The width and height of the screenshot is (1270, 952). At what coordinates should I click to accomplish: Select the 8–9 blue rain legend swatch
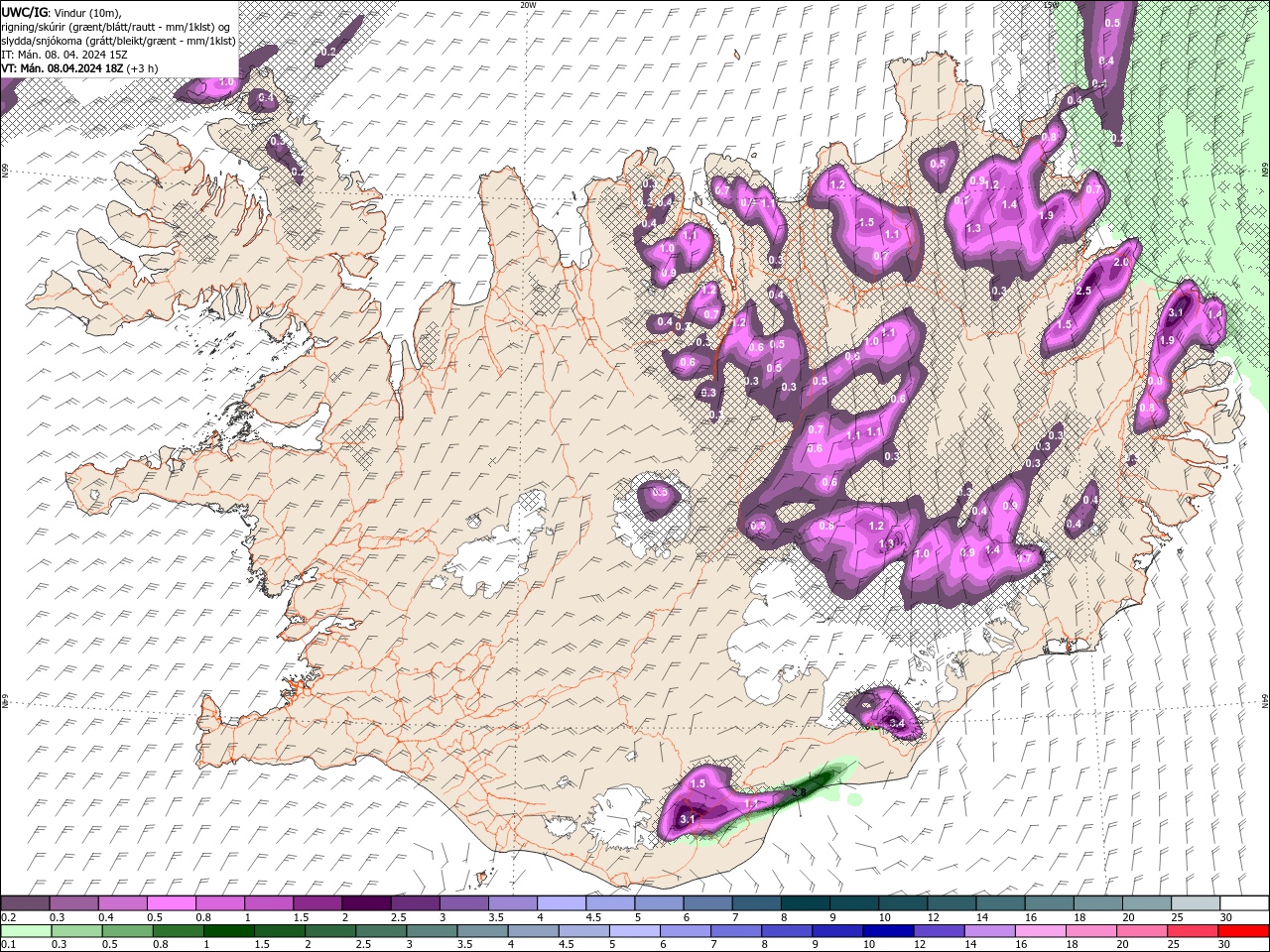point(785,931)
